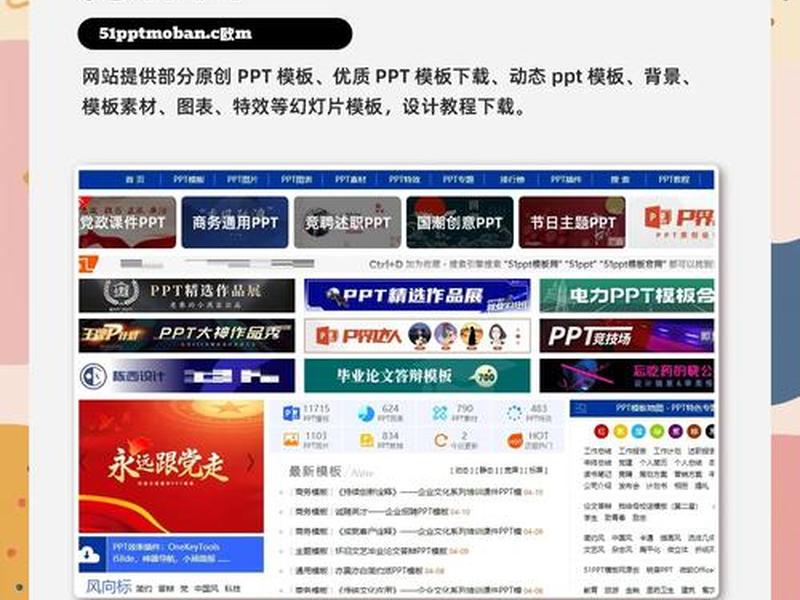The image size is (800, 600).
Task: Select the purple color filter circle
Action: (x=675, y=432)
